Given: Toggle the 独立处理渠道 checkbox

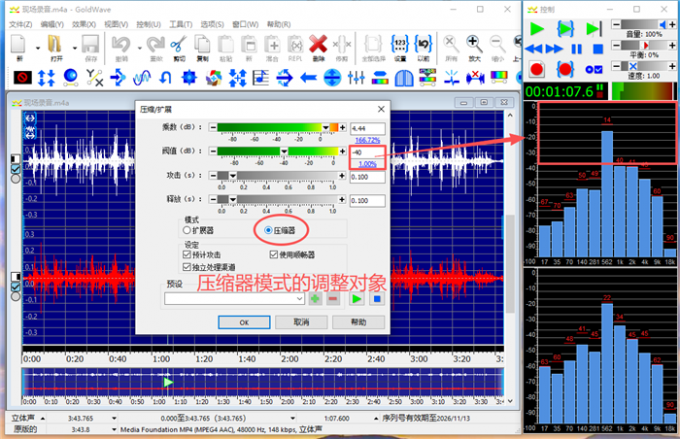Looking at the screenshot, I should [x=187, y=267].
